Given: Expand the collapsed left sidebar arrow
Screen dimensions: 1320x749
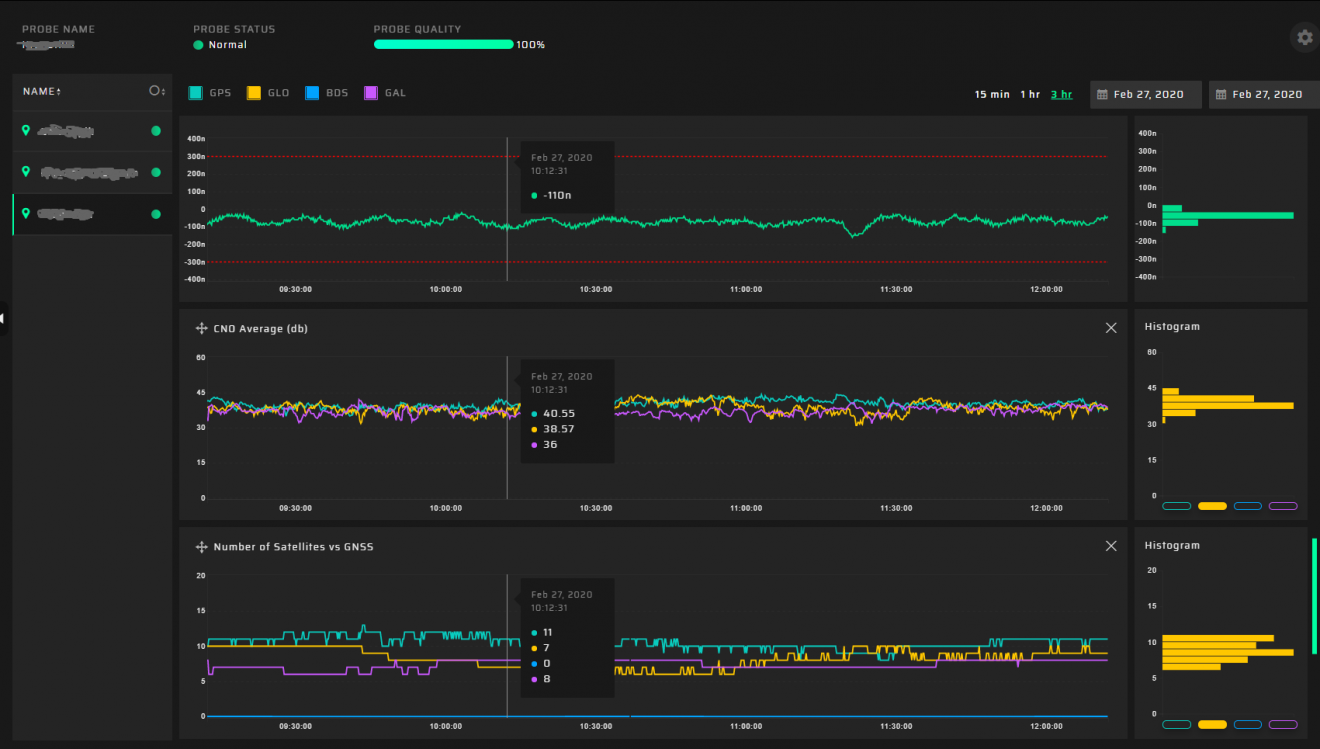Looking at the screenshot, I should 3,318.
